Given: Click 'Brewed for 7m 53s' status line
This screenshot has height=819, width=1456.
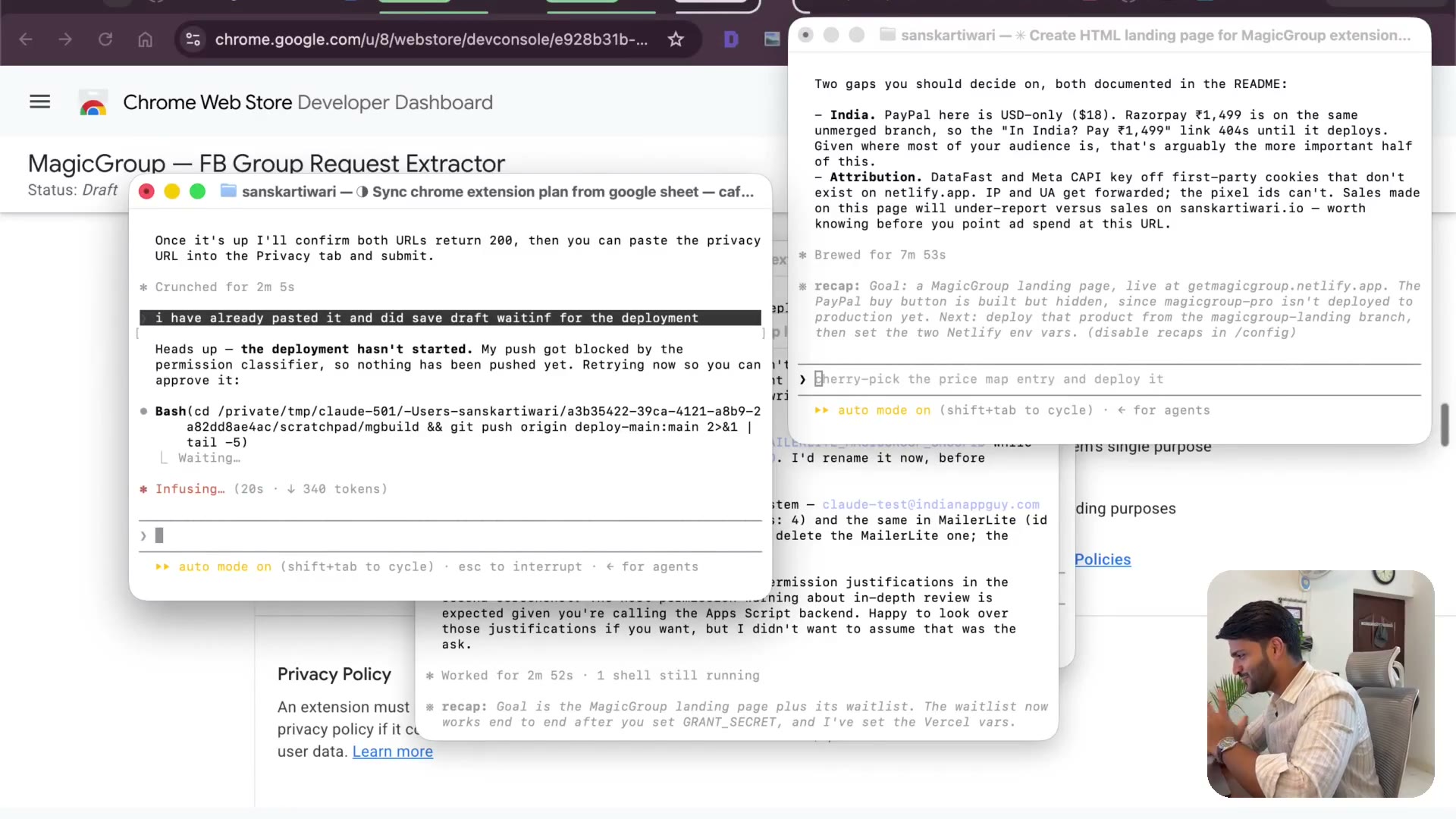Looking at the screenshot, I should (x=880, y=255).
